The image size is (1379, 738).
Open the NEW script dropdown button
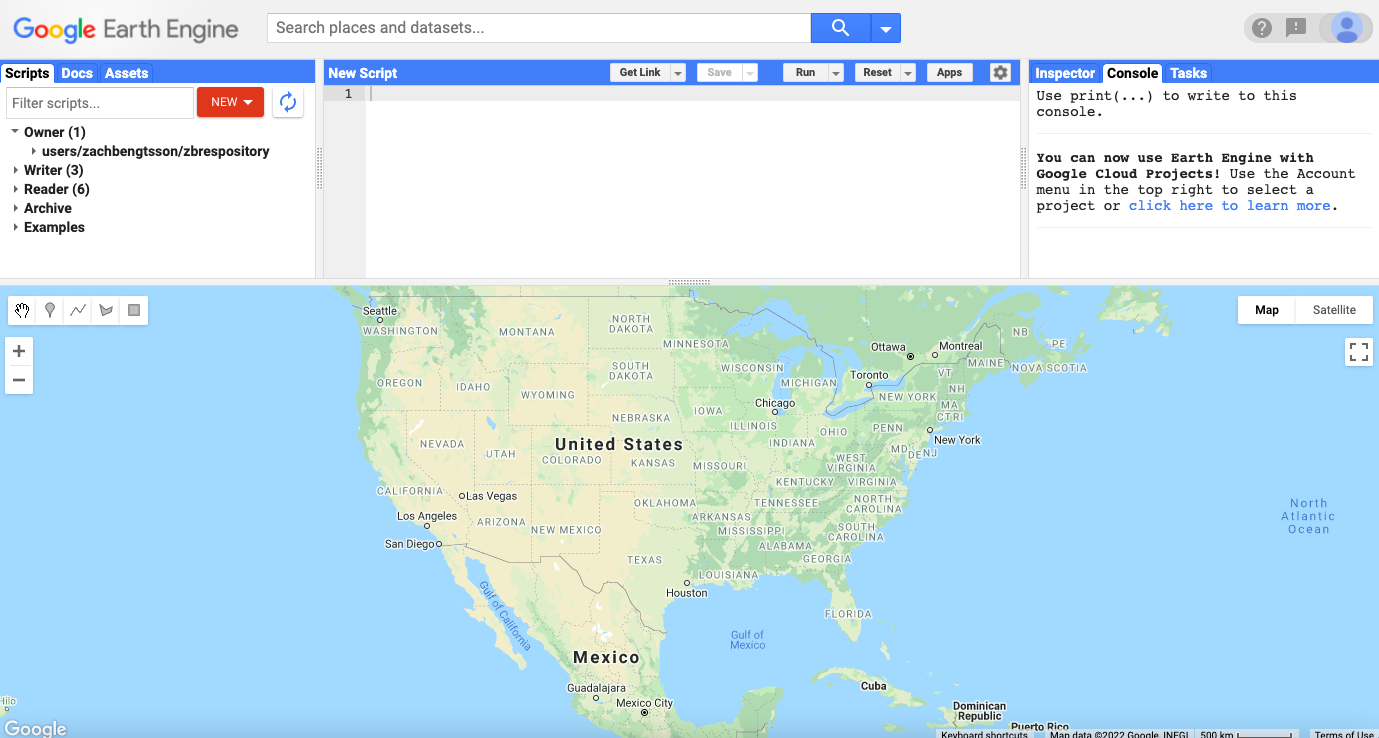click(x=230, y=102)
